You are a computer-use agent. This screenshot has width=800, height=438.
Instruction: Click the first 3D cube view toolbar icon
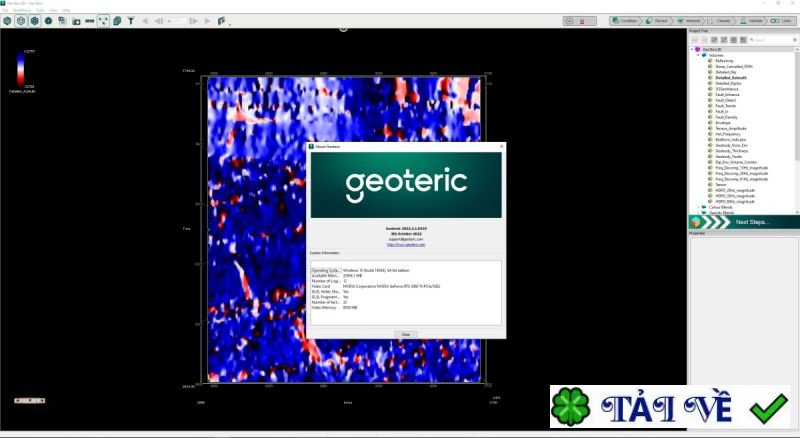coord(7,21)
